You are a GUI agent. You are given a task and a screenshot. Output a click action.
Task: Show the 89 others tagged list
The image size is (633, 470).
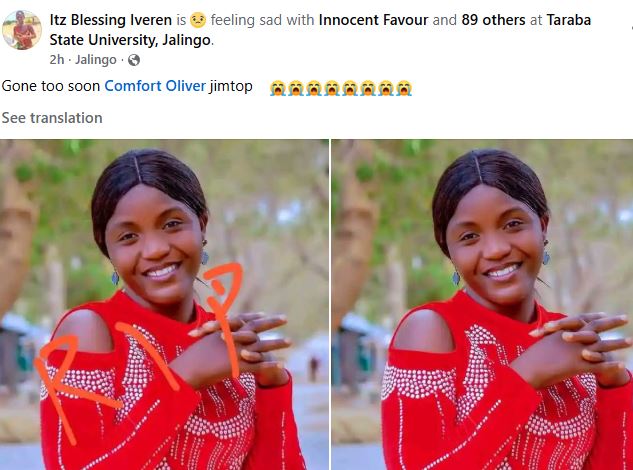pyautogui.click(x=496, y=19)
